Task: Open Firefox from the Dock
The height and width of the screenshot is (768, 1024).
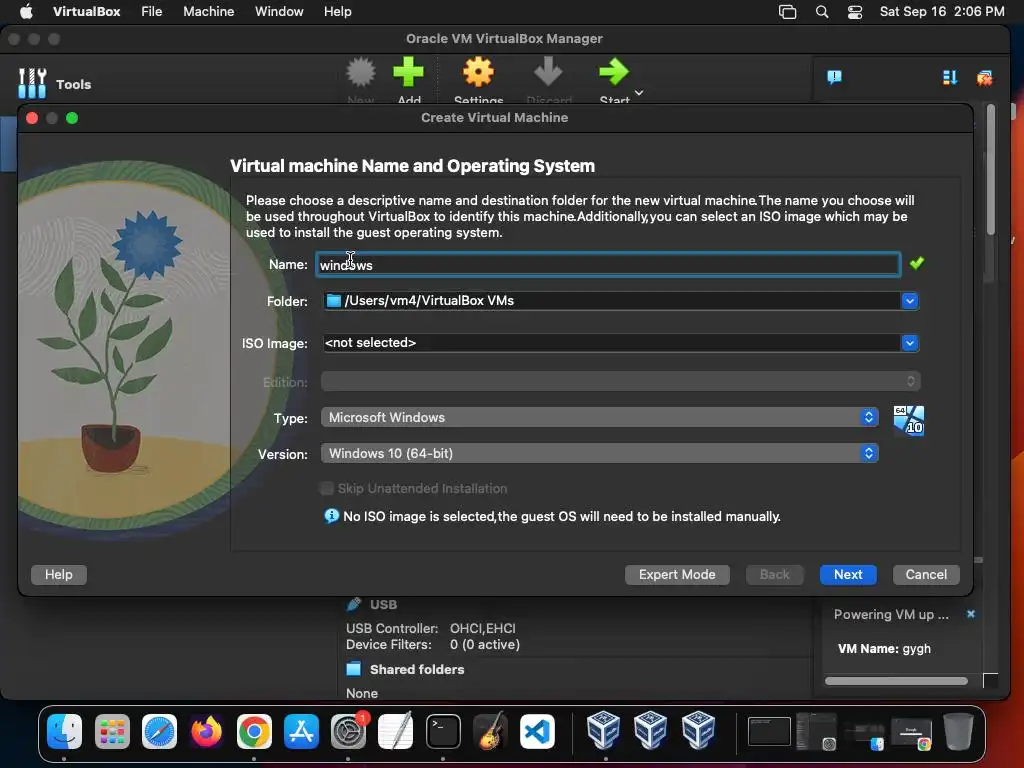Action: (x=206, y=731)
